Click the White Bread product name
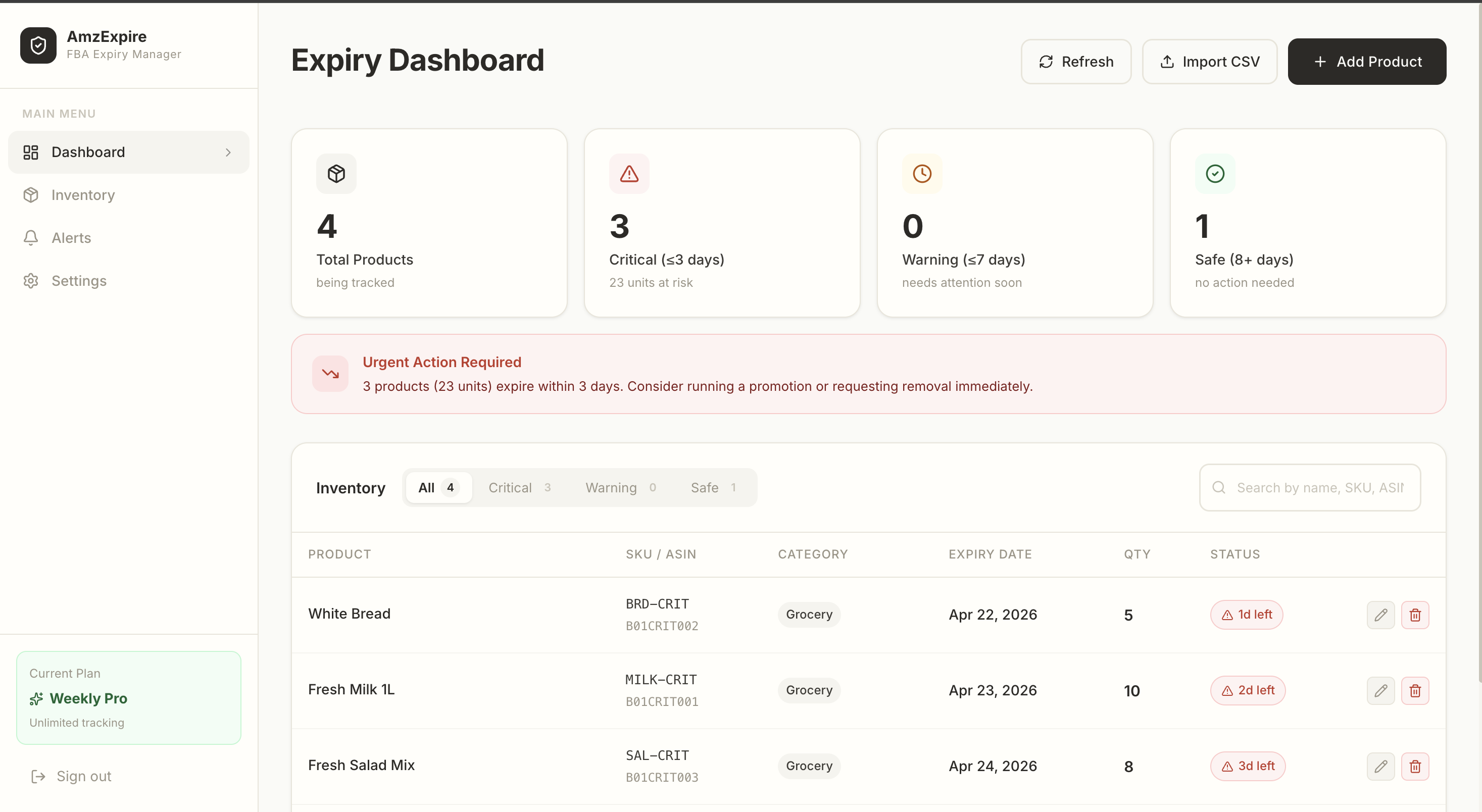 pos(349,614)
